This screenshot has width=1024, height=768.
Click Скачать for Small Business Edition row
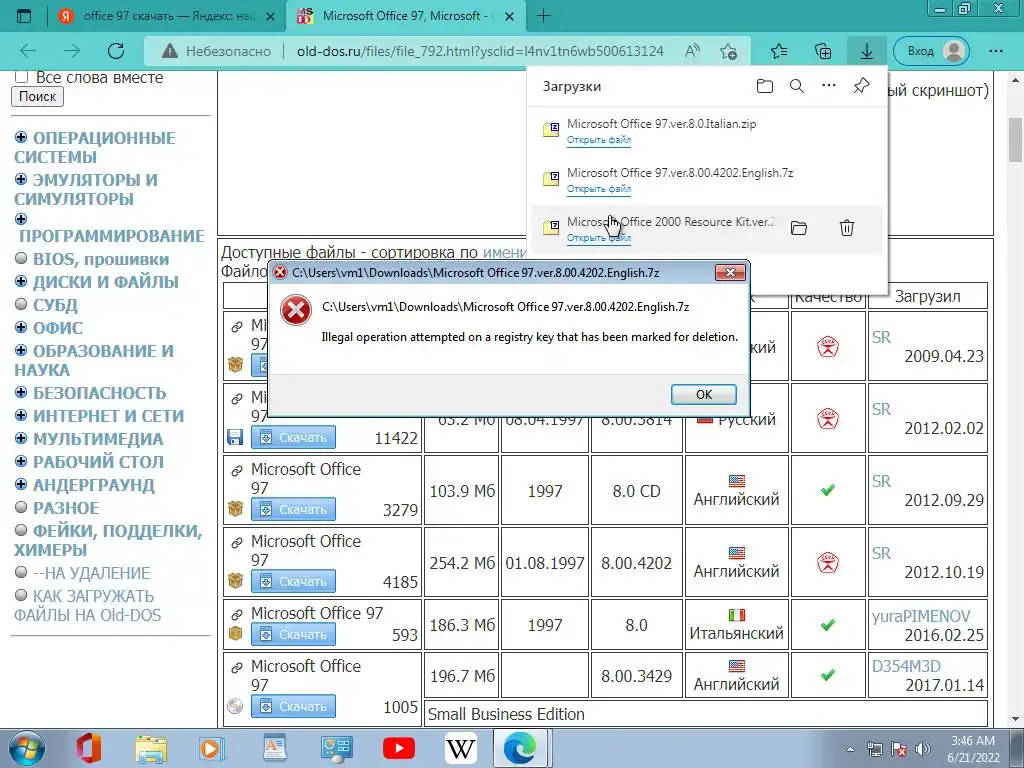click(293, 706)
